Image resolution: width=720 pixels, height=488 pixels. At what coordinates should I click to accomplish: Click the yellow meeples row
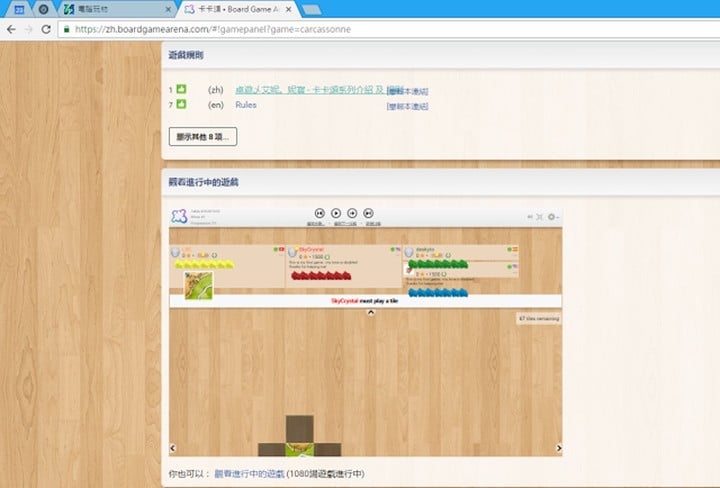point(204,264)
